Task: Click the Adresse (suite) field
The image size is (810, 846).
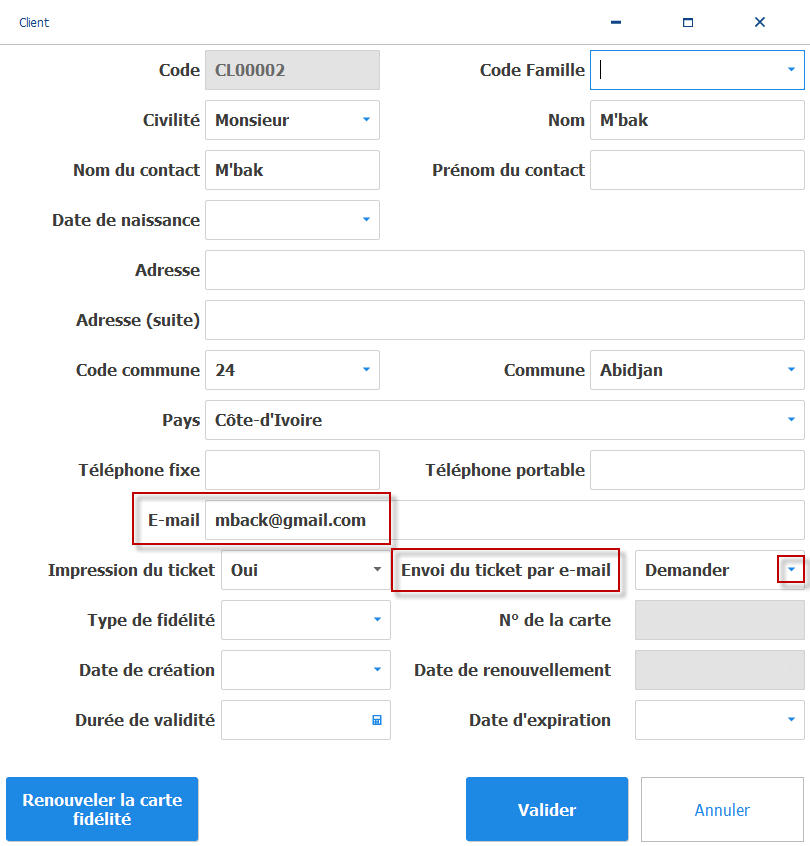Action: 505,320
